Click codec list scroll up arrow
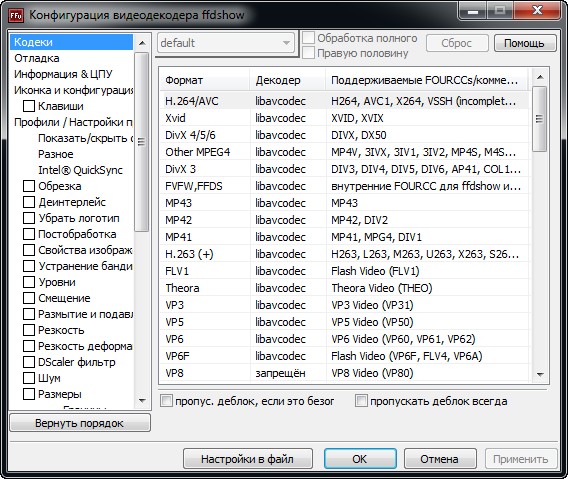 (540, 77)
